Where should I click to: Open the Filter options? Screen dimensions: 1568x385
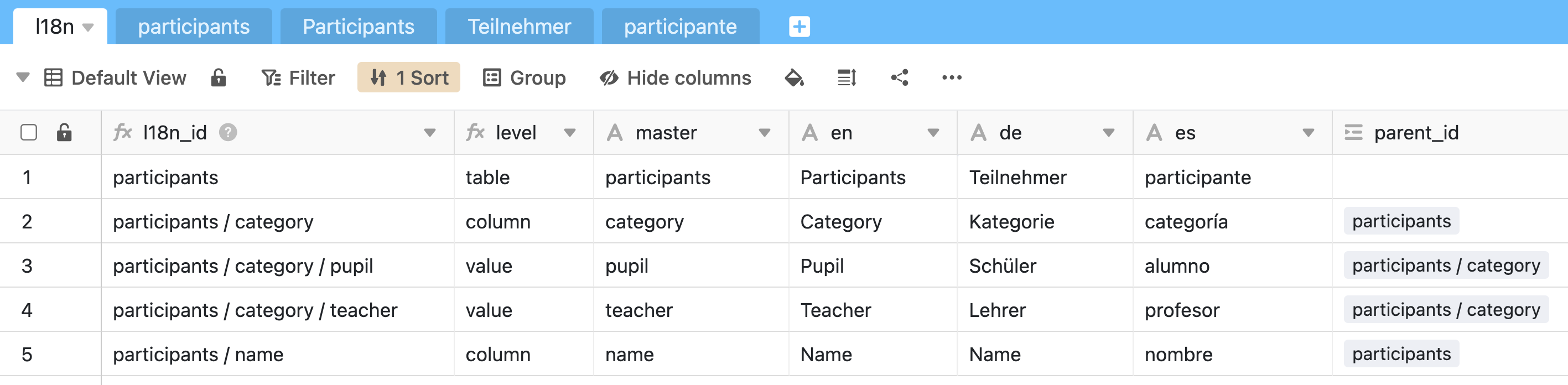tap(298, 78)
